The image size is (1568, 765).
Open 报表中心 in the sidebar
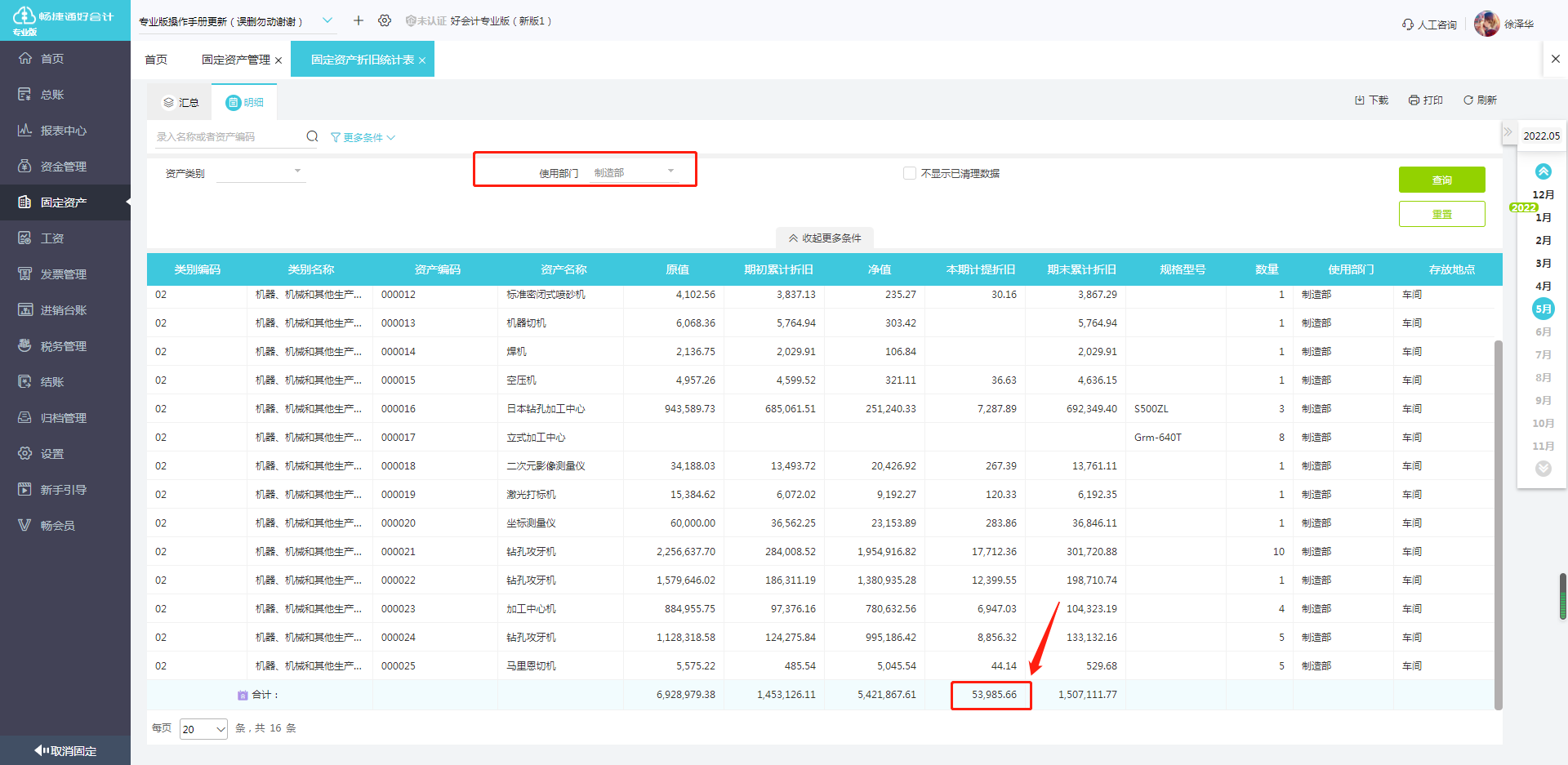pos(64,131)
